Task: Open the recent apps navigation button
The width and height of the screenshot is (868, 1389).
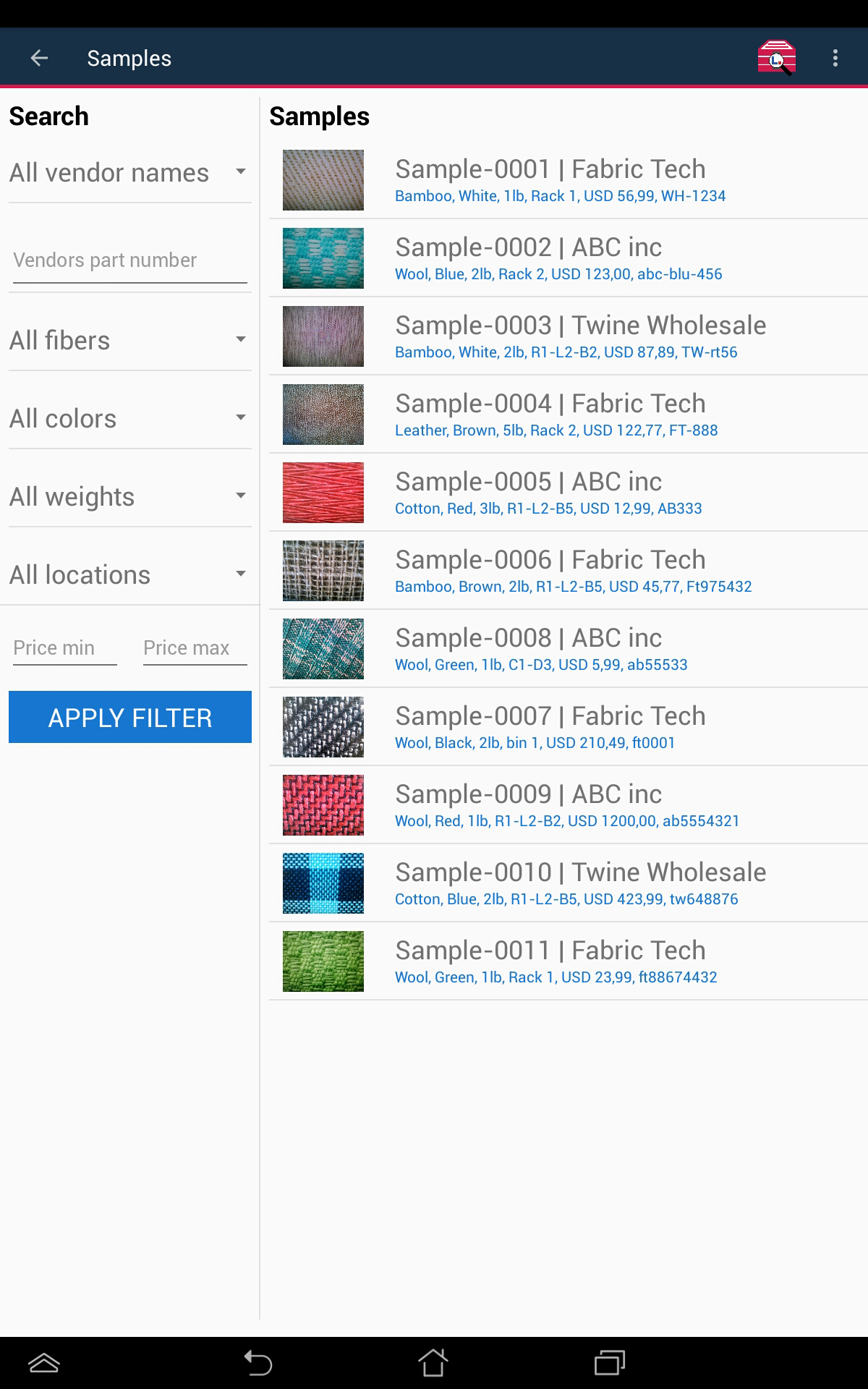Action: (609, 1363)
